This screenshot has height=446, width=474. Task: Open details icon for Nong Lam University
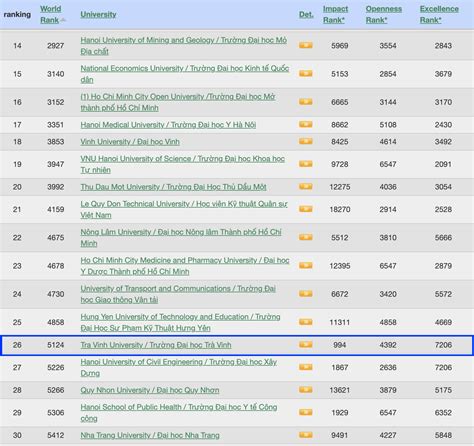coord(306,237)
